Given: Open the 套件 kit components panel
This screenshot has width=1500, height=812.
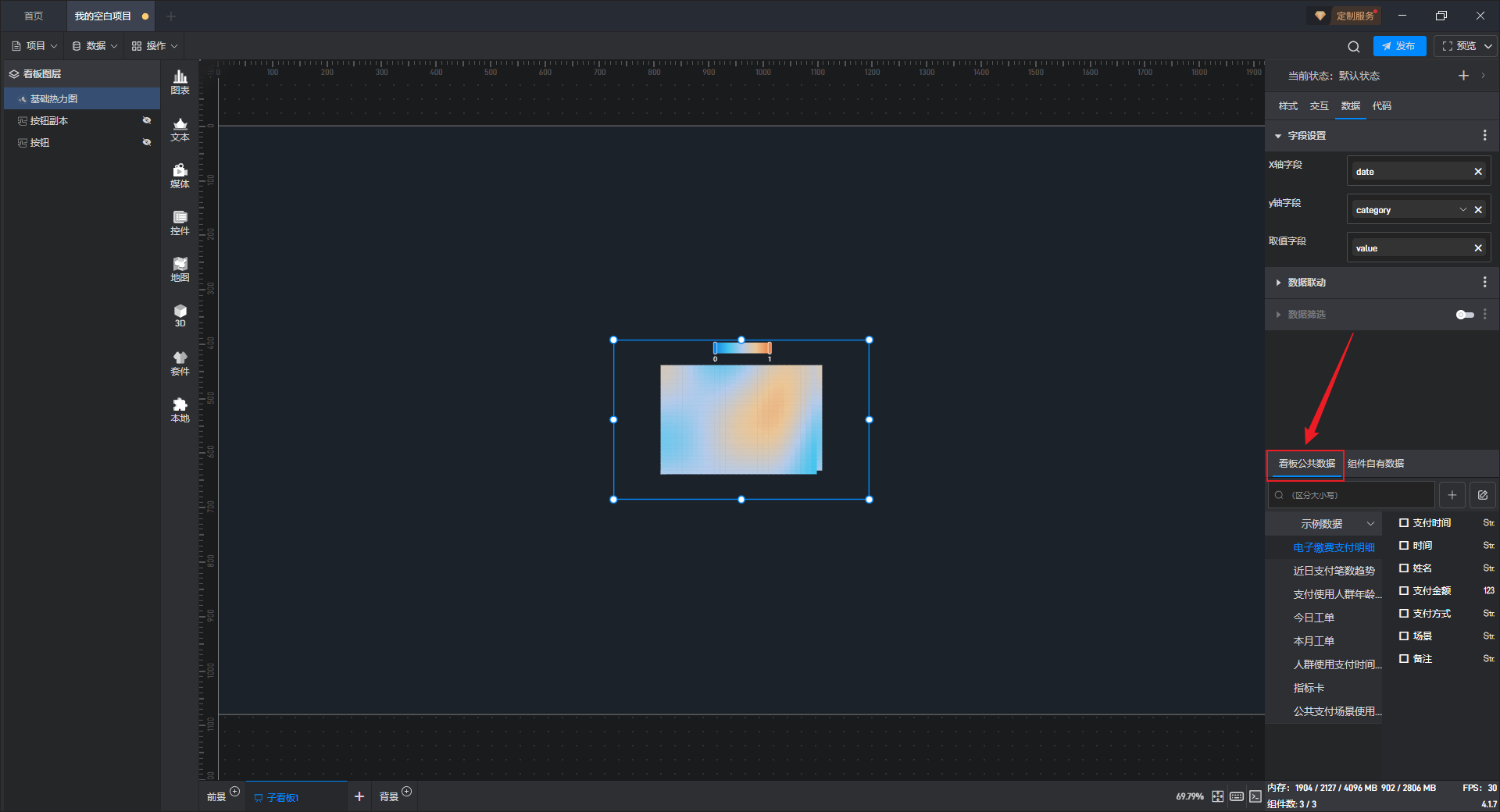Looking at the screenshot, I should (180, 363).
